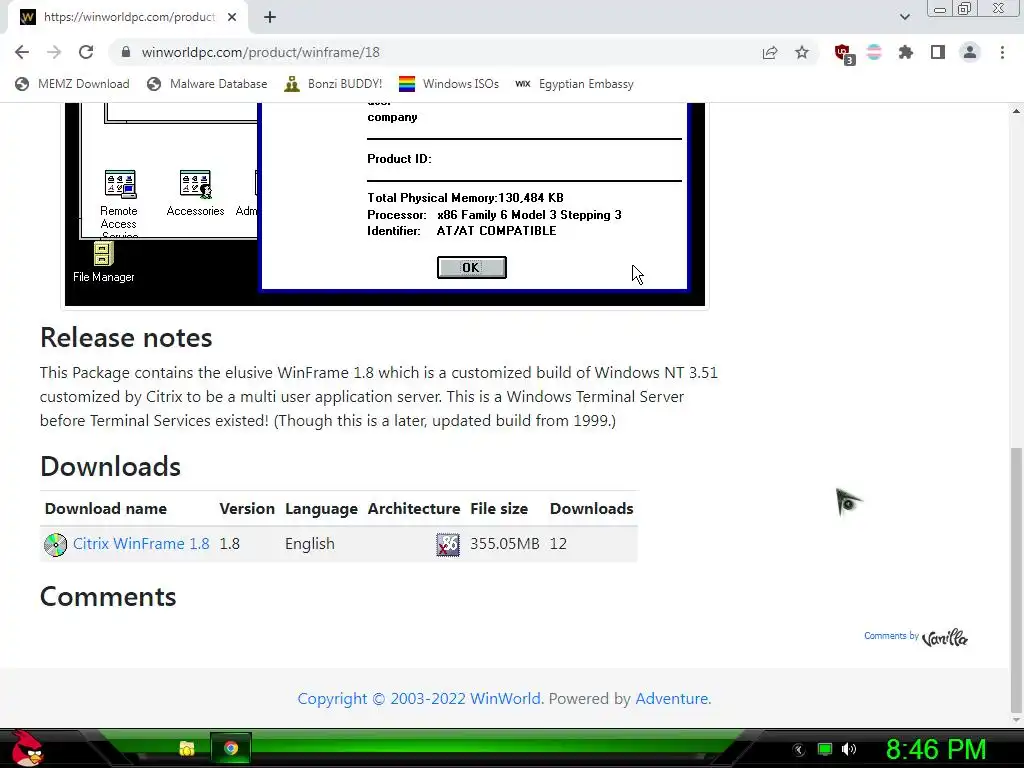Reload the current page
Viewport: 1024px width, 768px height.
[x=86, y=52]
